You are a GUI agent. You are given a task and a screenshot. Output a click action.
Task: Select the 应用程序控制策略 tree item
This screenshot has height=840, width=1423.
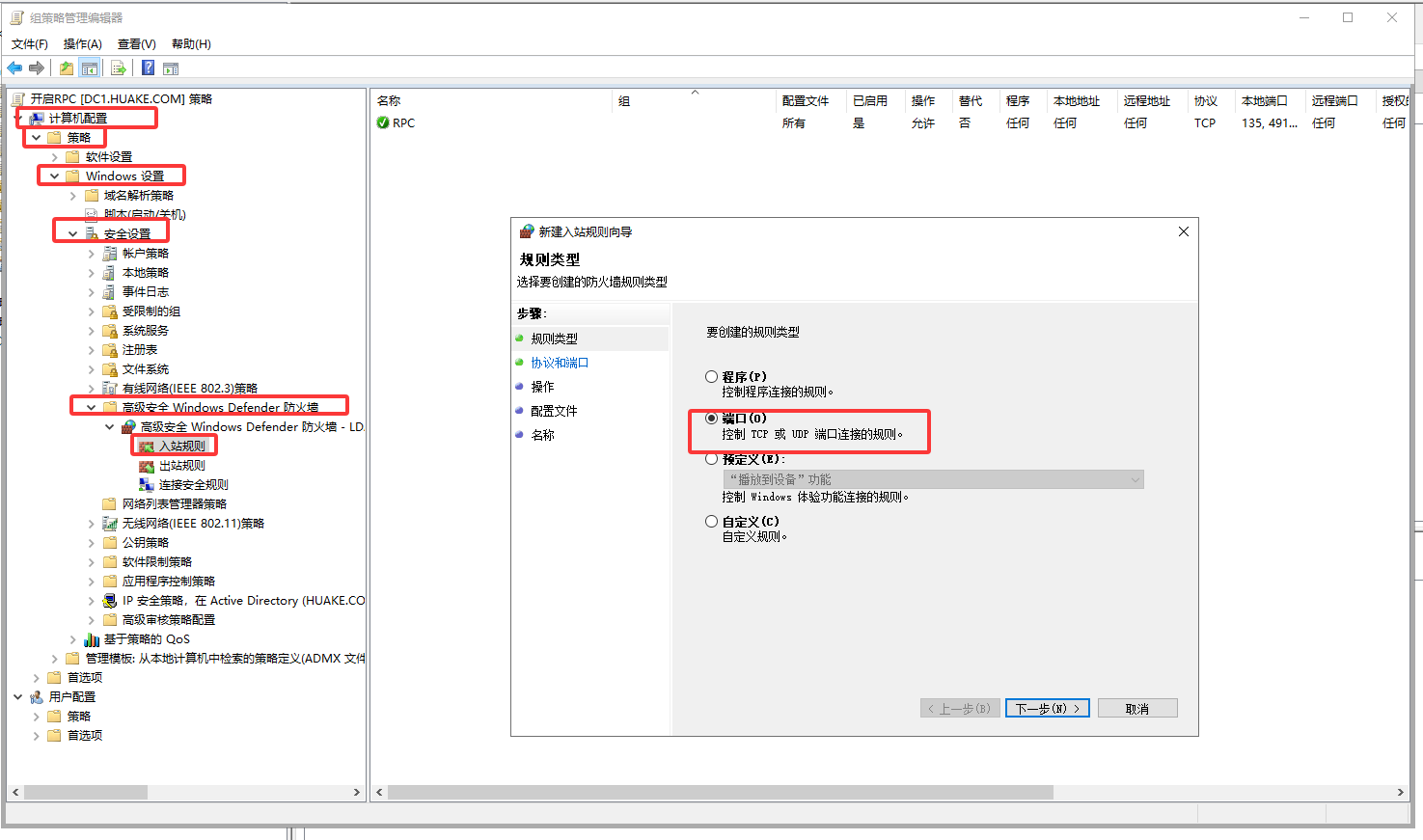[169, 582]
